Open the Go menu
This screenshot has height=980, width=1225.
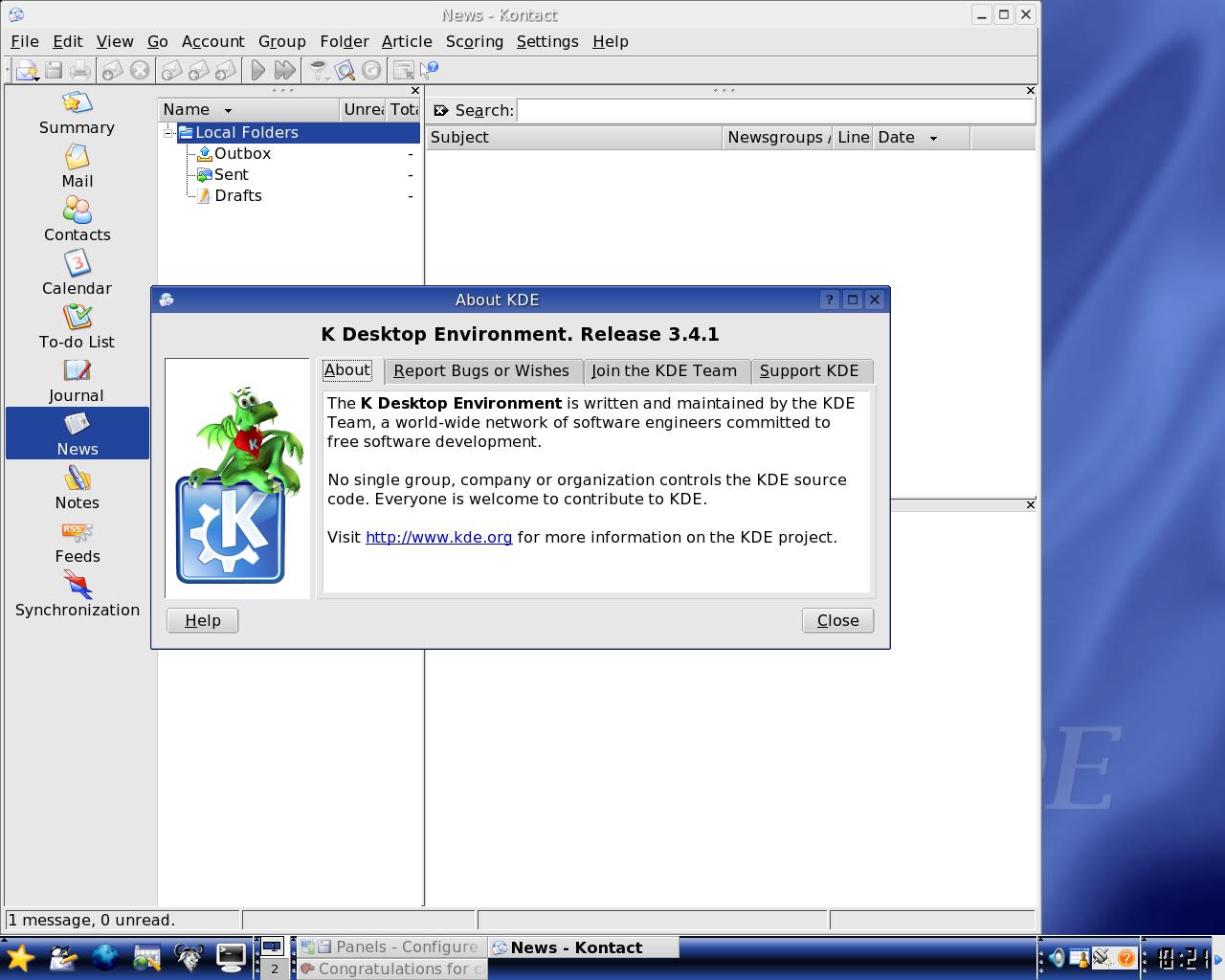tap(158, 41)
